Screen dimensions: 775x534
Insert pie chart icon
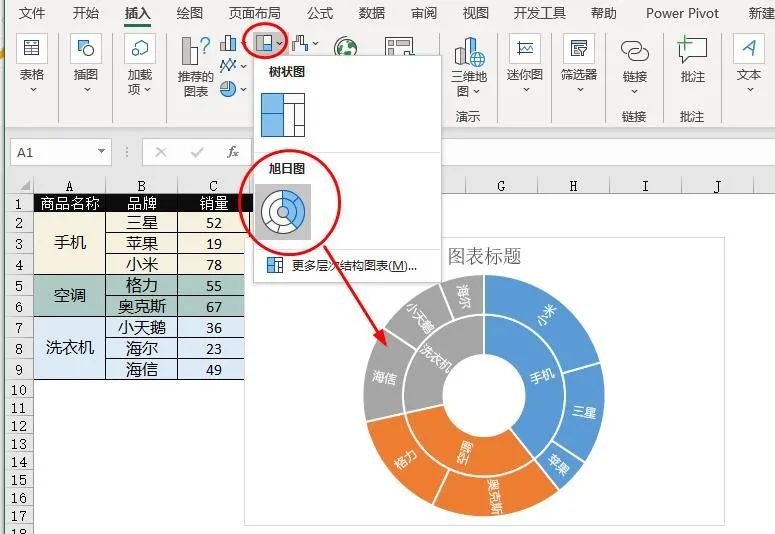click(228, 89)
